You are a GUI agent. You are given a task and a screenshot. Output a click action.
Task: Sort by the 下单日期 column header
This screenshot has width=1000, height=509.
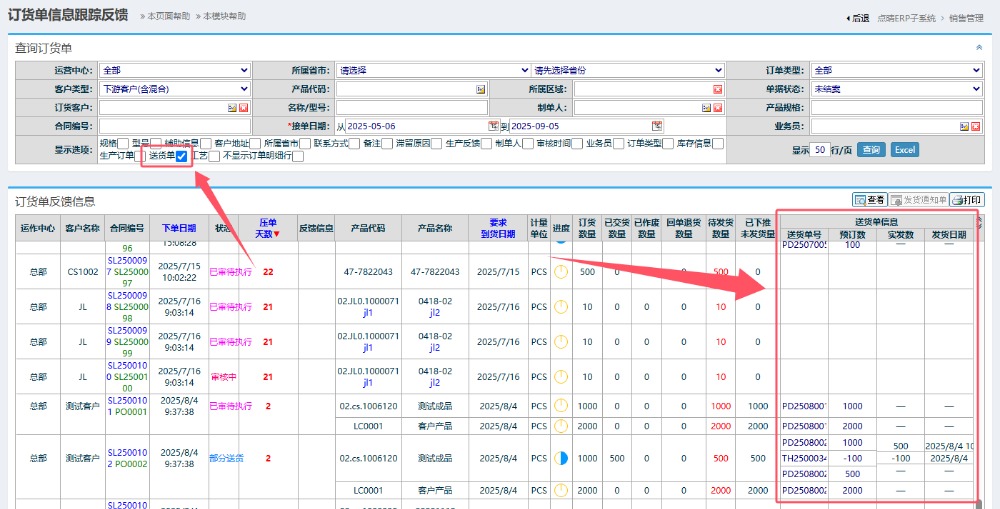pyautogui.click(x=179, y=228)
